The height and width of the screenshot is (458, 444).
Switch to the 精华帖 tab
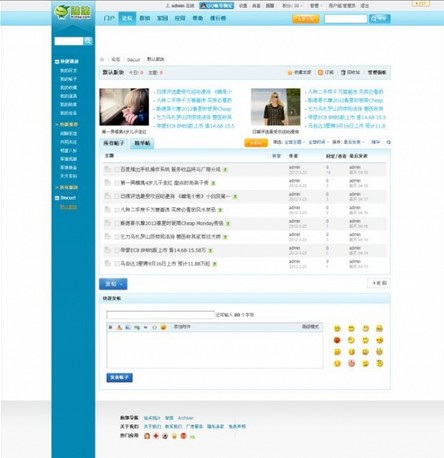coord(142,143)
